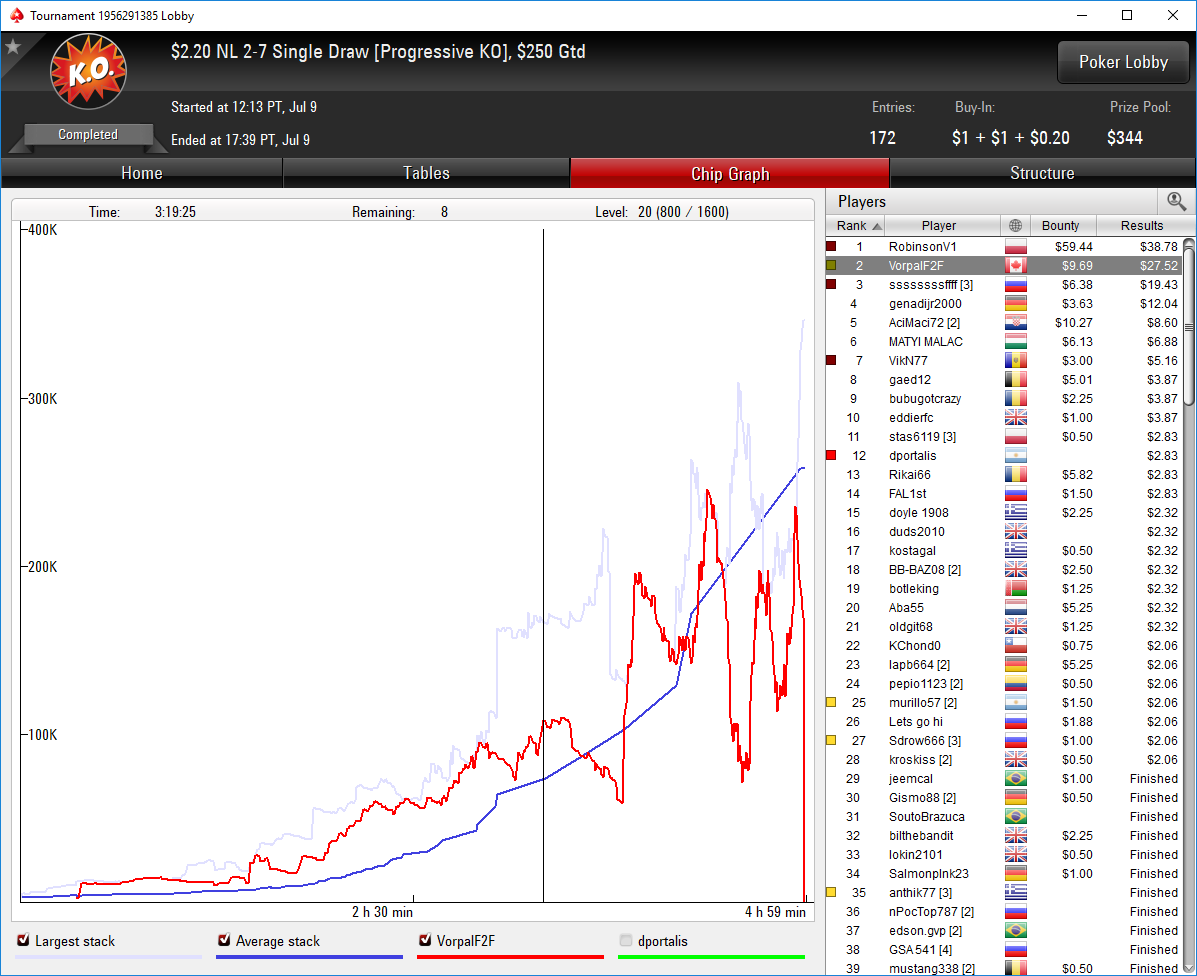This screenshot has height=976, width=1197.
Task: Click the Poker Lobby button
Action: click(1123, 62)
